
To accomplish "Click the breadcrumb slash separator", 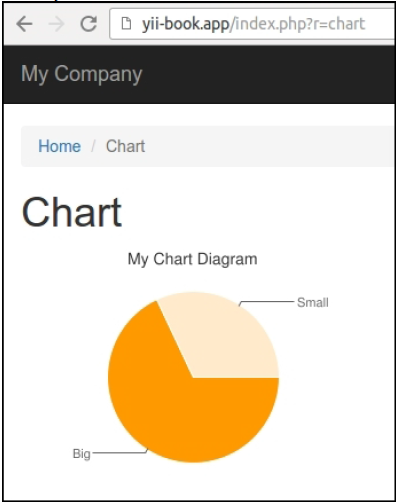I will click(93, 146).
